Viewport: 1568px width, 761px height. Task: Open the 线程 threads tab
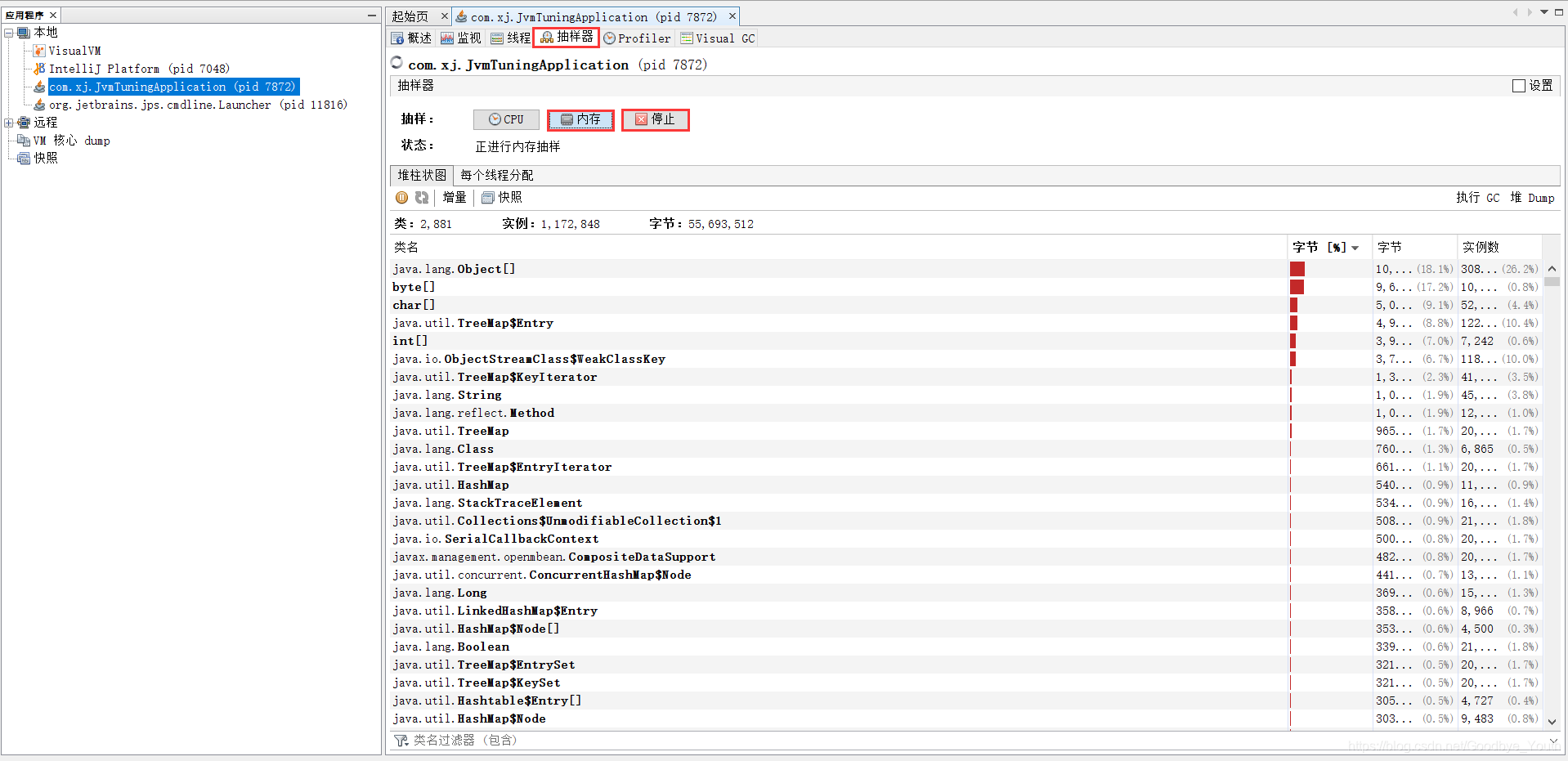(511, 38)
